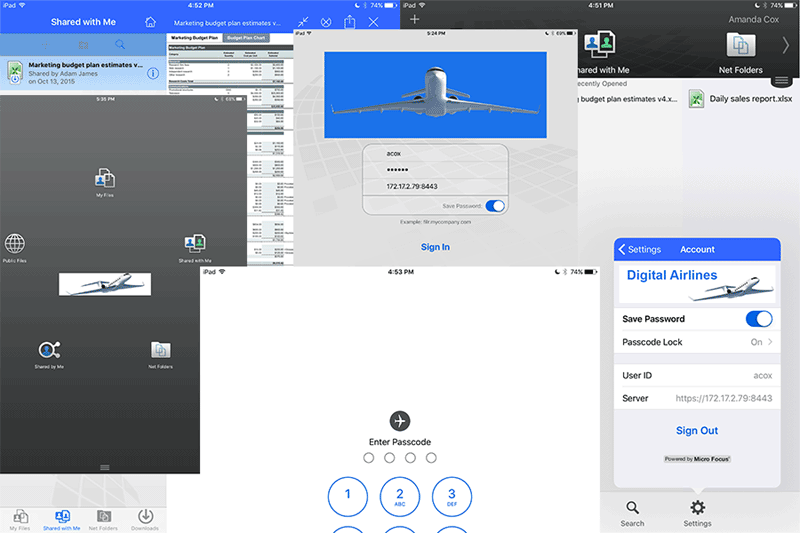The image size is (800, 533).
Task: Tap Powered by Micro Focus label
Action: coord(697,459)
